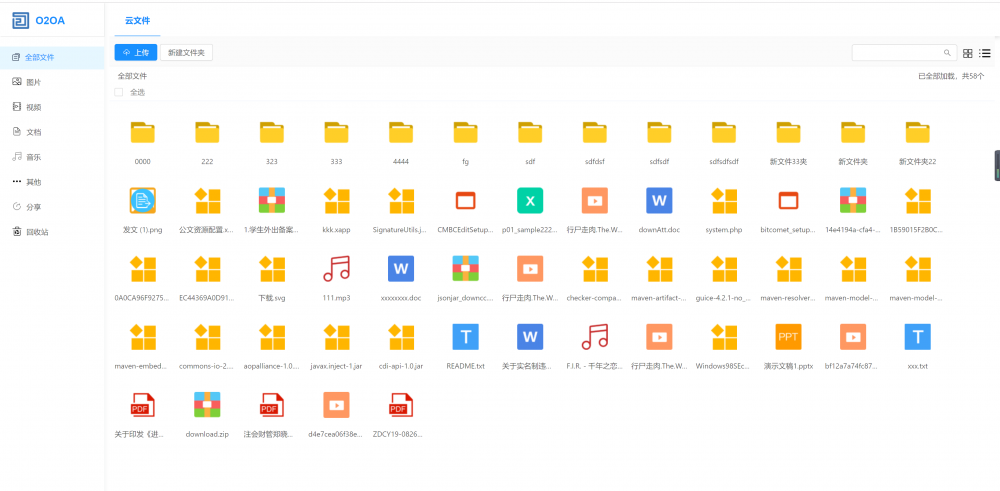Select the 云文件 tab
Viewport: 1000px width, 491px height.
[x=137, y=20]
